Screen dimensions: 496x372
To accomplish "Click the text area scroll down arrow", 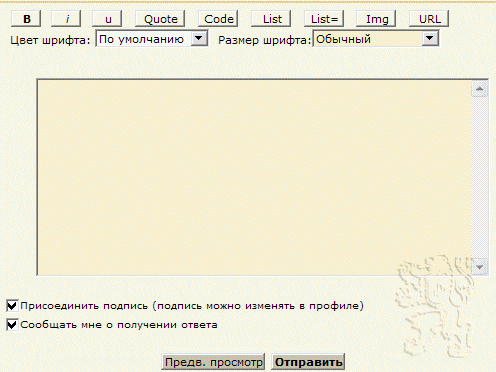I will (480, 267).
